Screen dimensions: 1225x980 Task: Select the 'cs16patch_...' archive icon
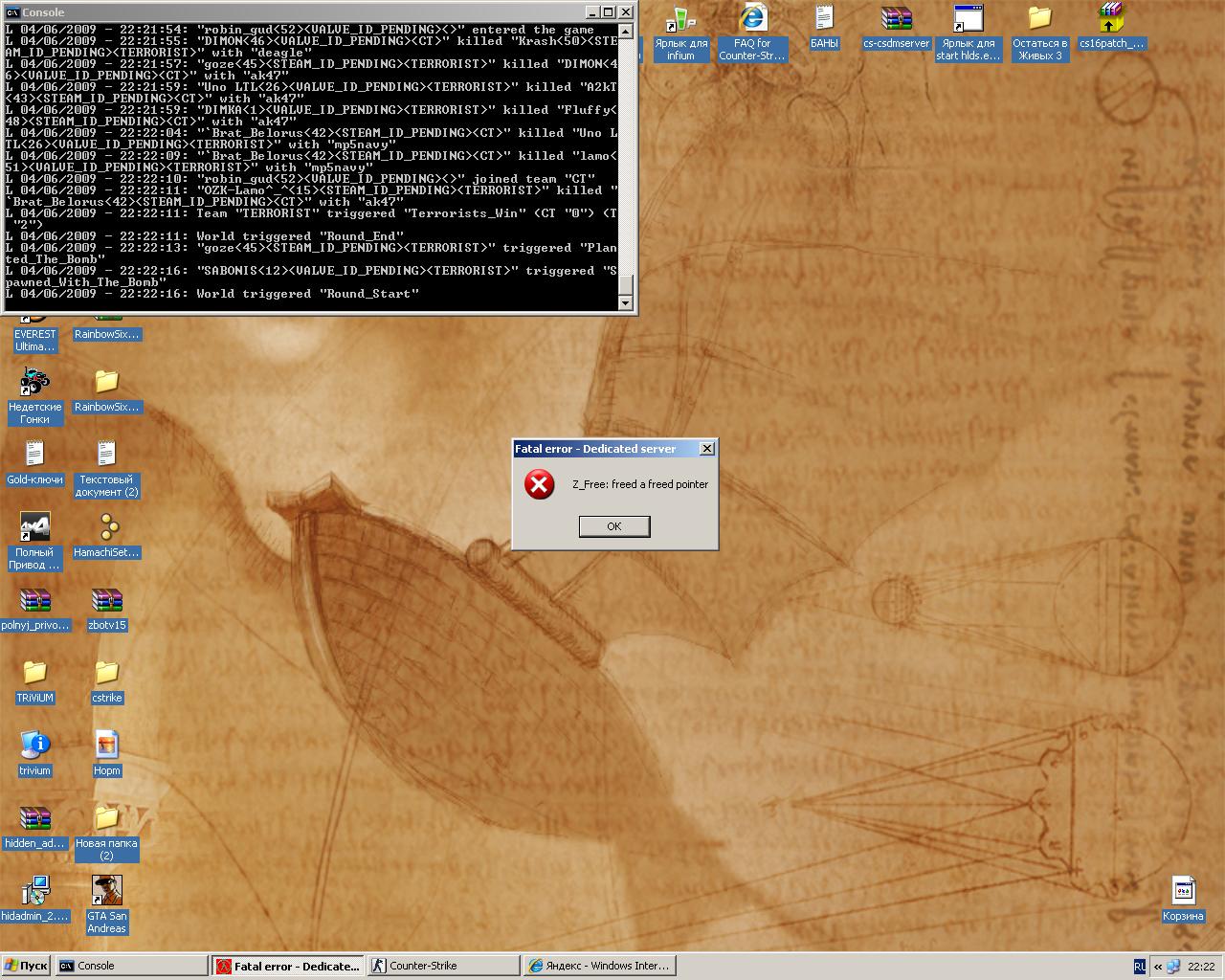(x=1111, y=29)
